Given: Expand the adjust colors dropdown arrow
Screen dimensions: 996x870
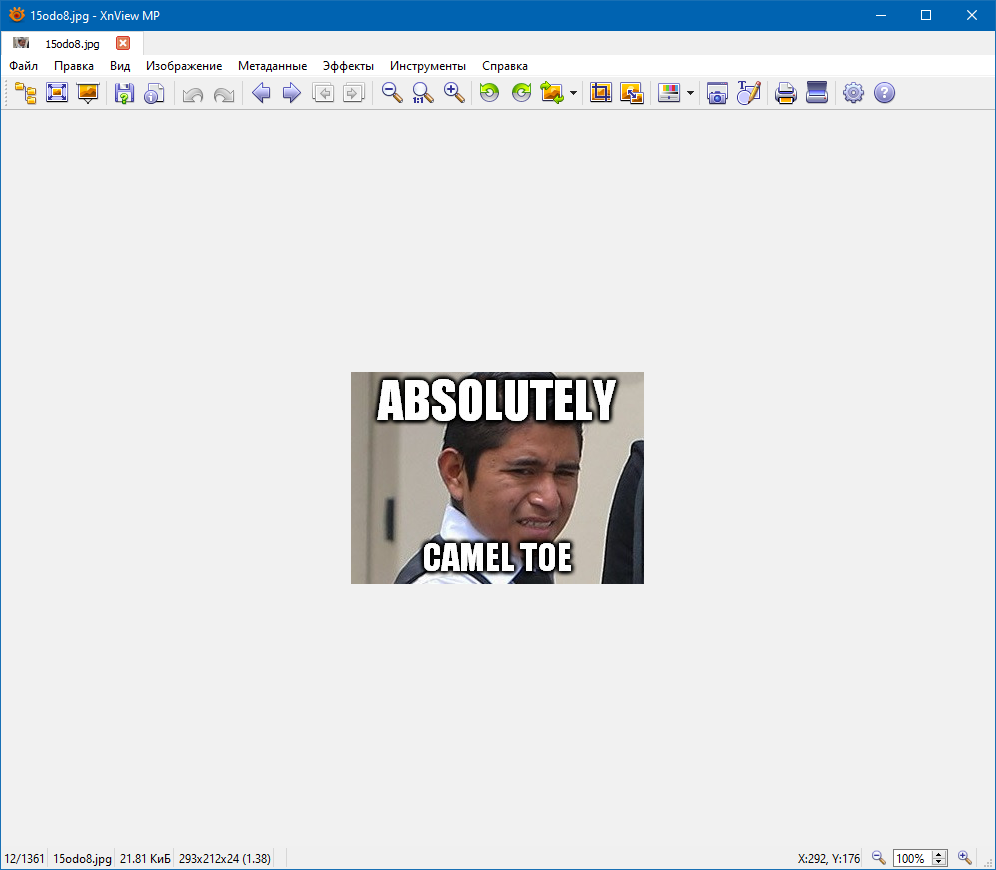Looking at the screenshot, I should point(690,93).
